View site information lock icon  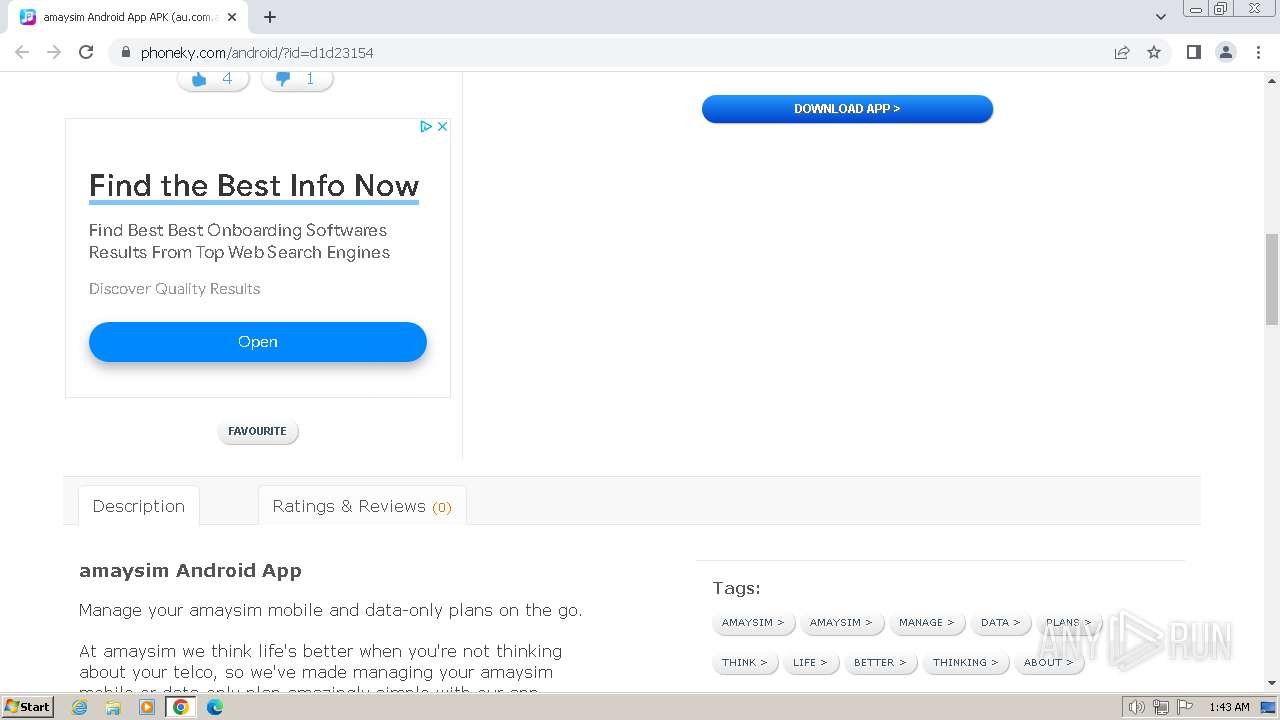click(125, 52)
